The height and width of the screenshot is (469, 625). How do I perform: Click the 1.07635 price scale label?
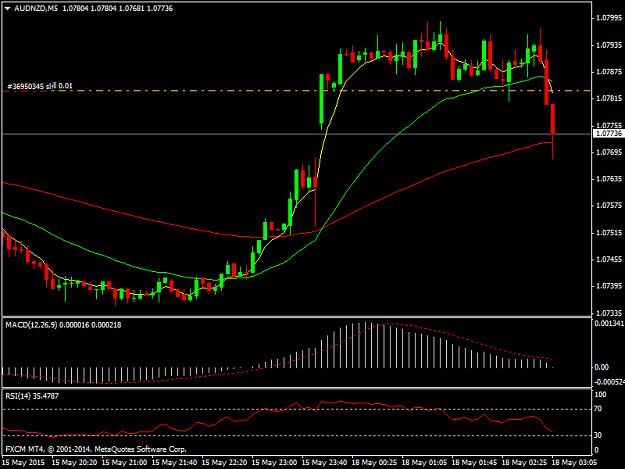(609, 179)
